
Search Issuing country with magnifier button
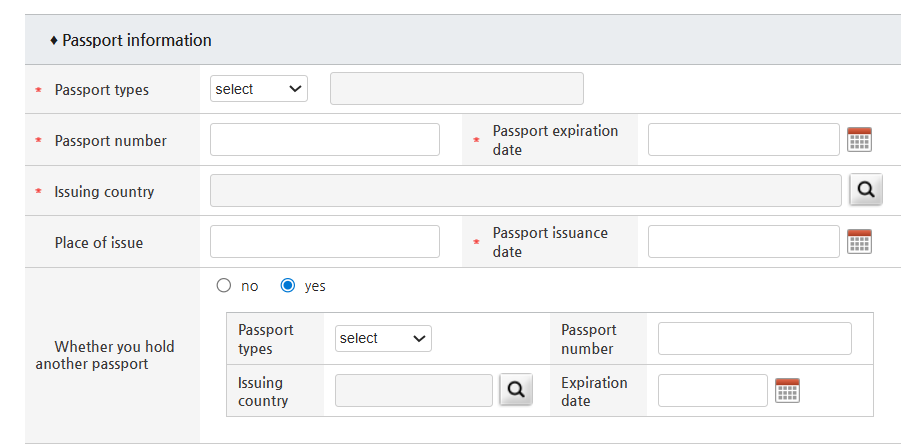click(x=866, y=190)
